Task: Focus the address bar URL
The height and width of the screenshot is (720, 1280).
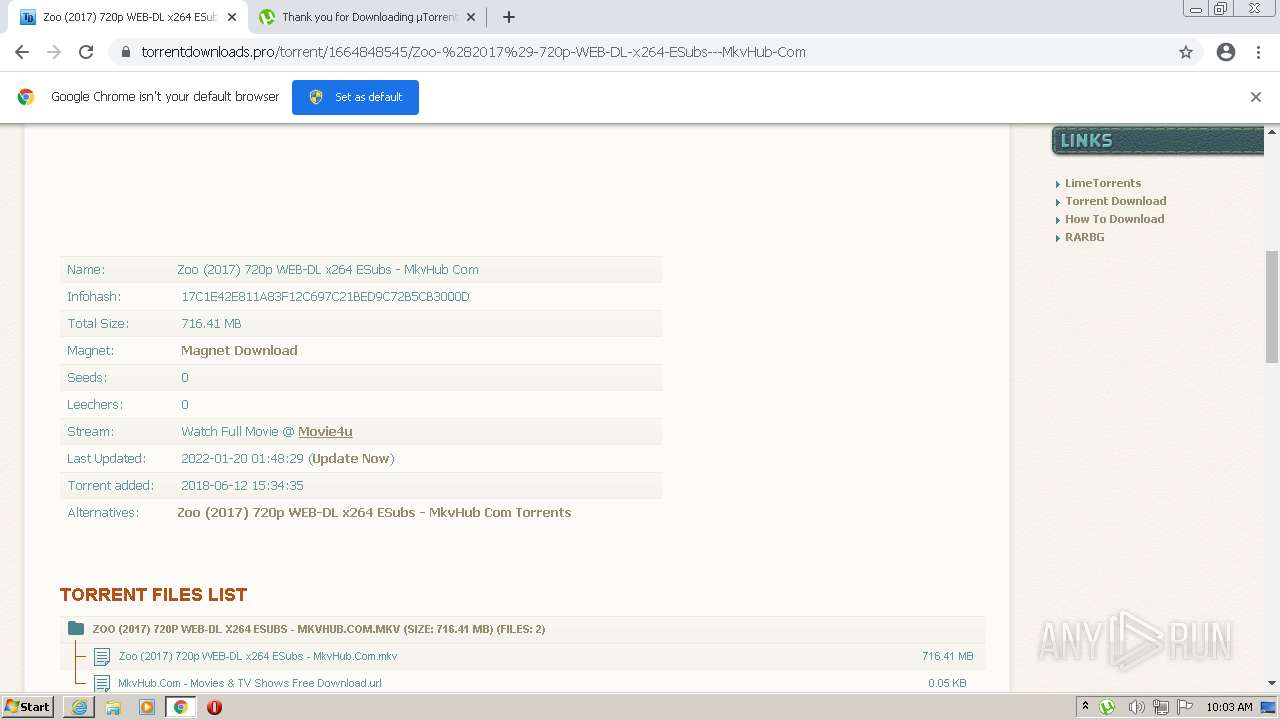Action: [473, 52]
